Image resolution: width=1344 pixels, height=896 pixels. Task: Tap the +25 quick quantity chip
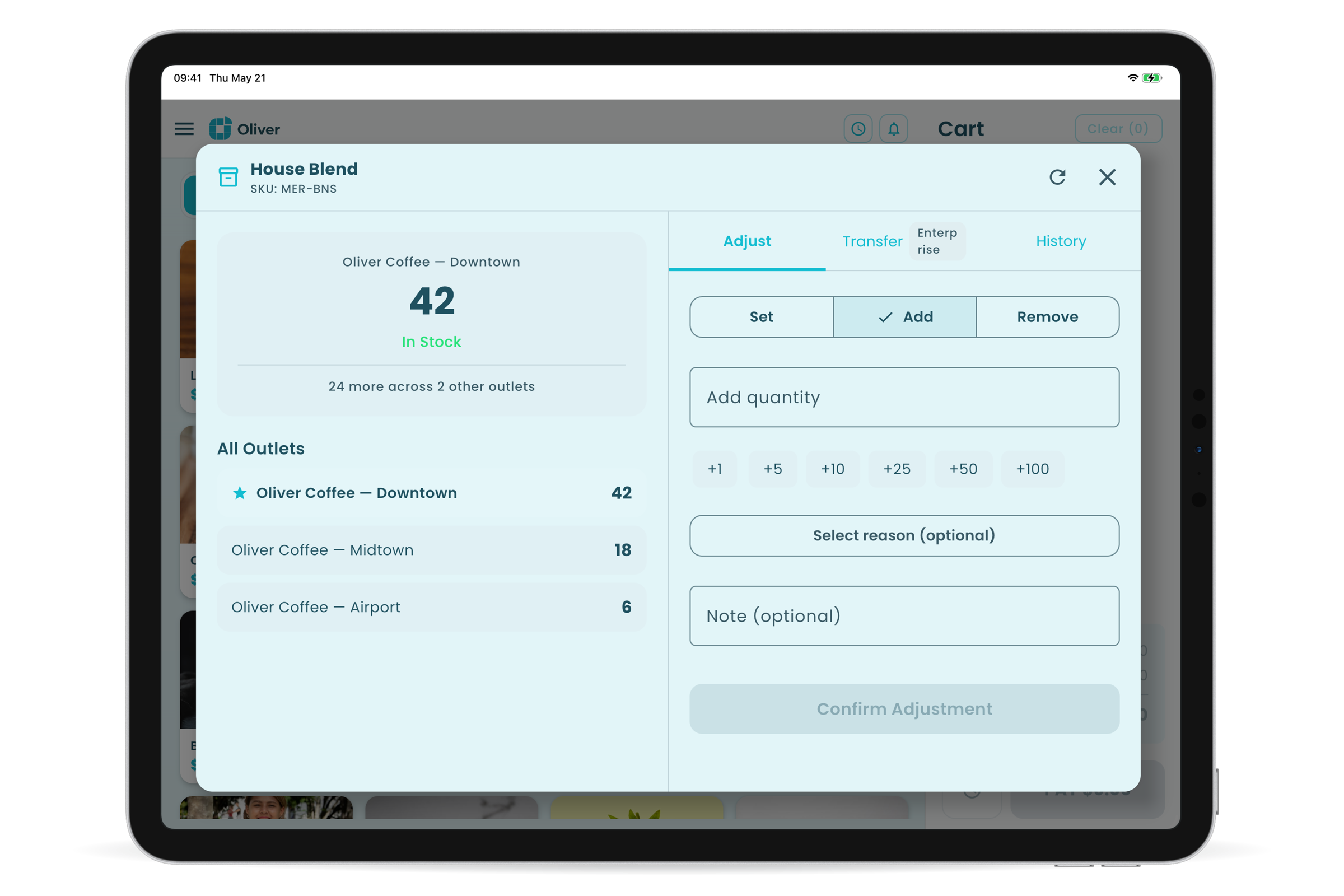coord(897,469)
